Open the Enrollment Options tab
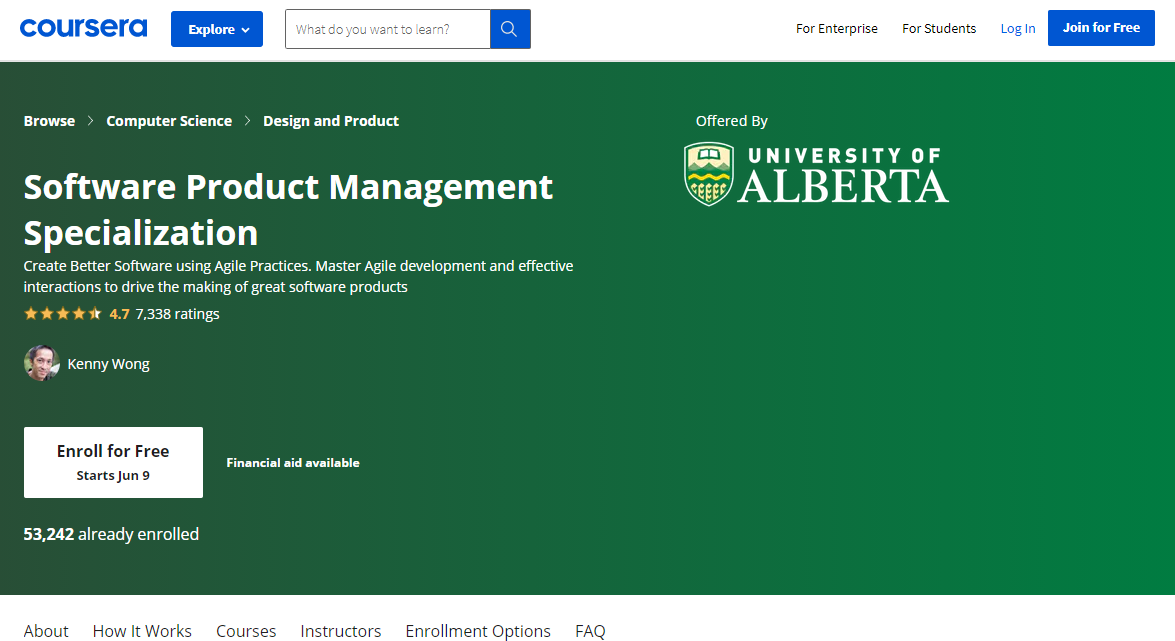The width and height of the screenshot is (1175, 641). click(x=478, y=630)
